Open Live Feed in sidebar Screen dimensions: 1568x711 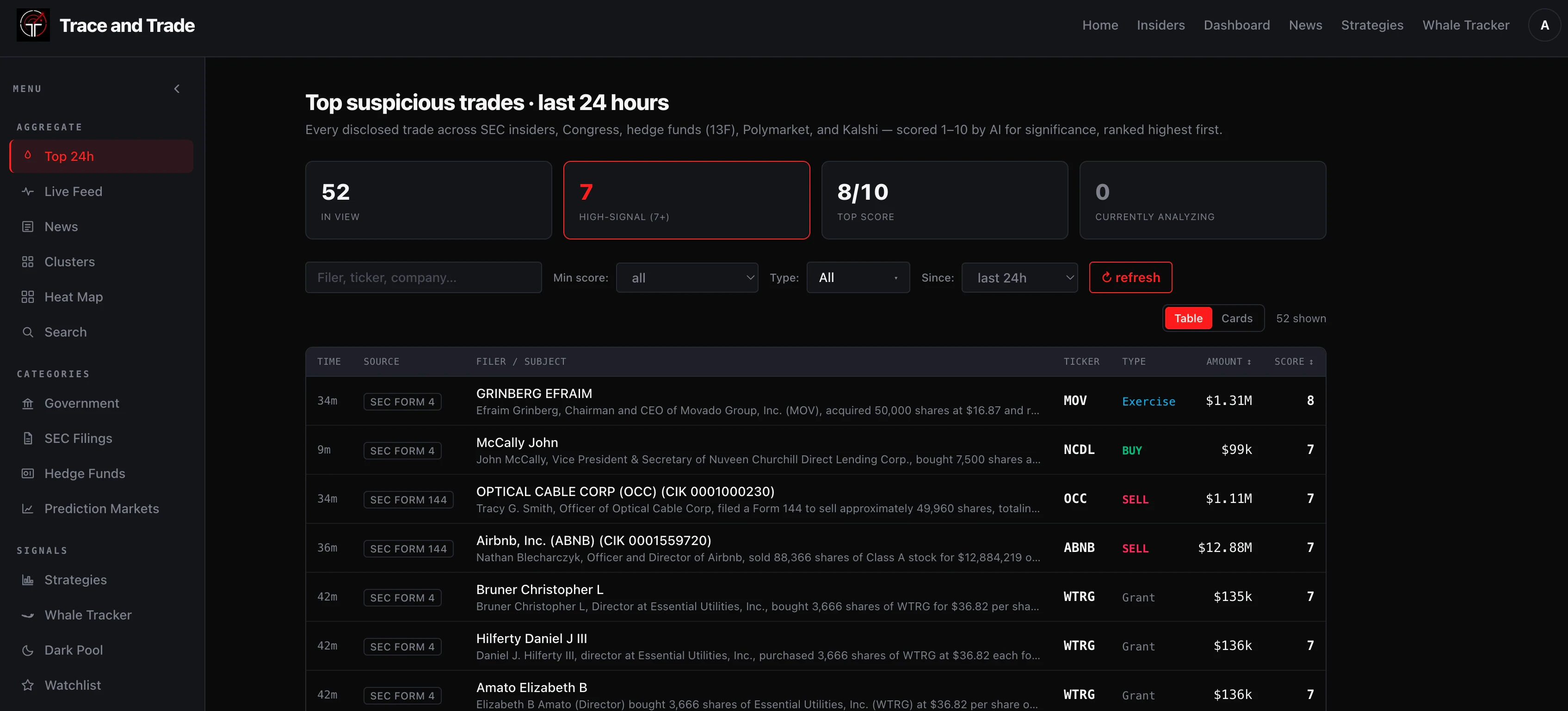[102, 191]
